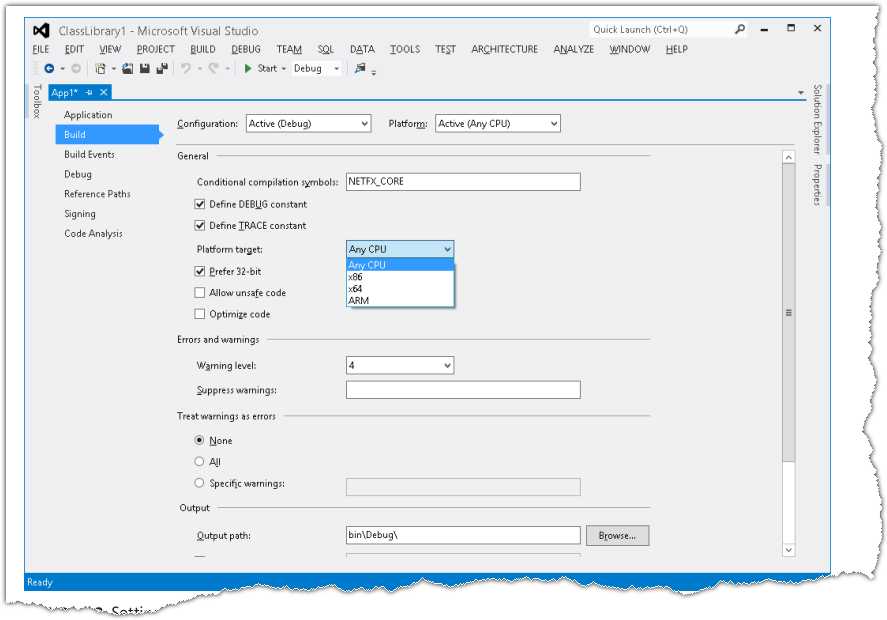Go to the Application properties page

(x=88, y=115)
